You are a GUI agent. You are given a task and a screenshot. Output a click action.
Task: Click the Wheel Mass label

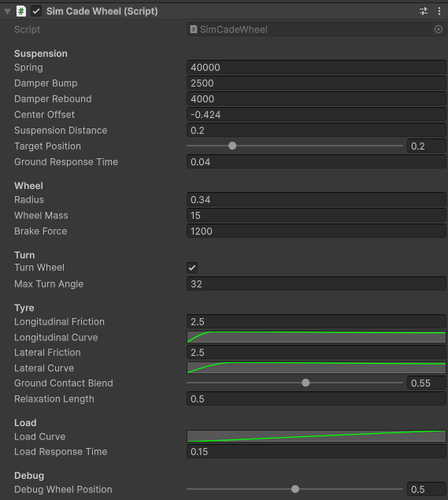pyautogui.click(x=41, y=215)
